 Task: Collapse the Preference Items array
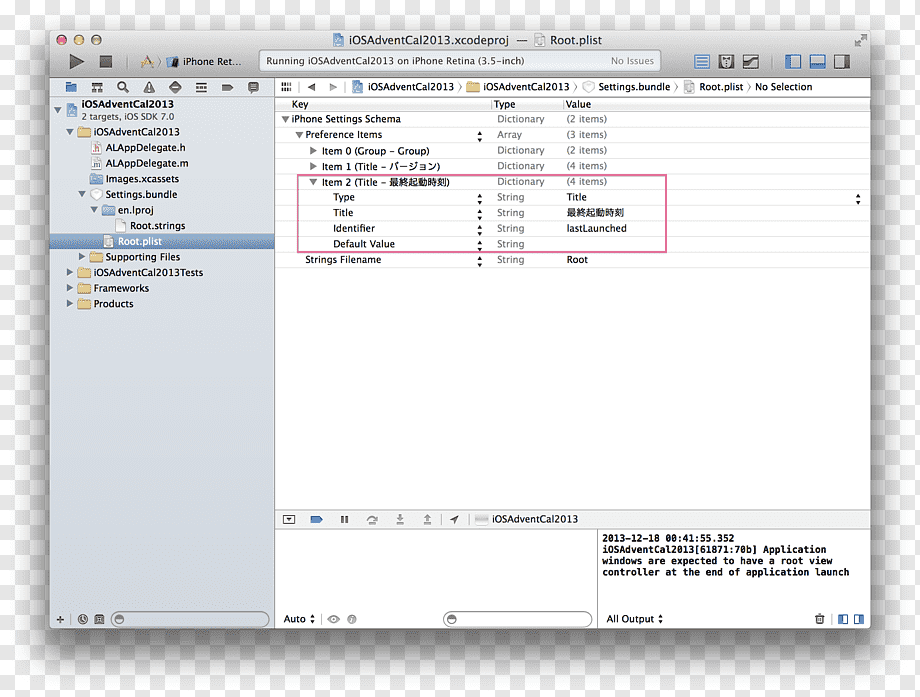tap(299, 135)
